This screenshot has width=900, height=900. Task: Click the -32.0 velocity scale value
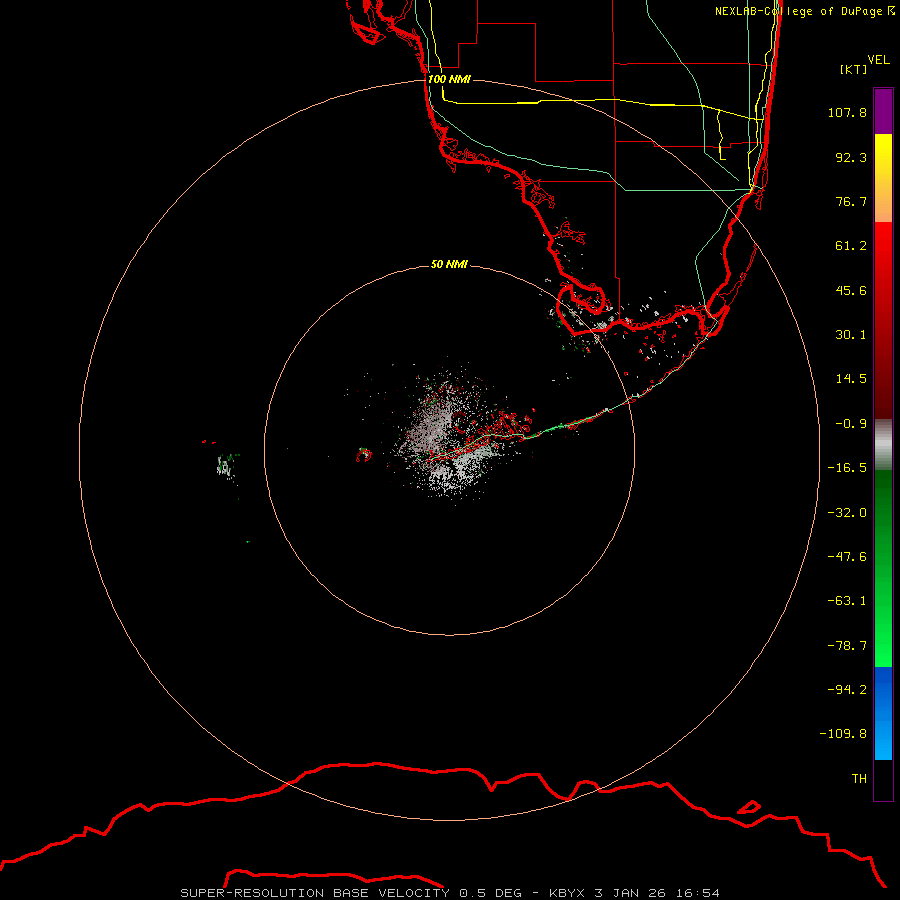847,513
